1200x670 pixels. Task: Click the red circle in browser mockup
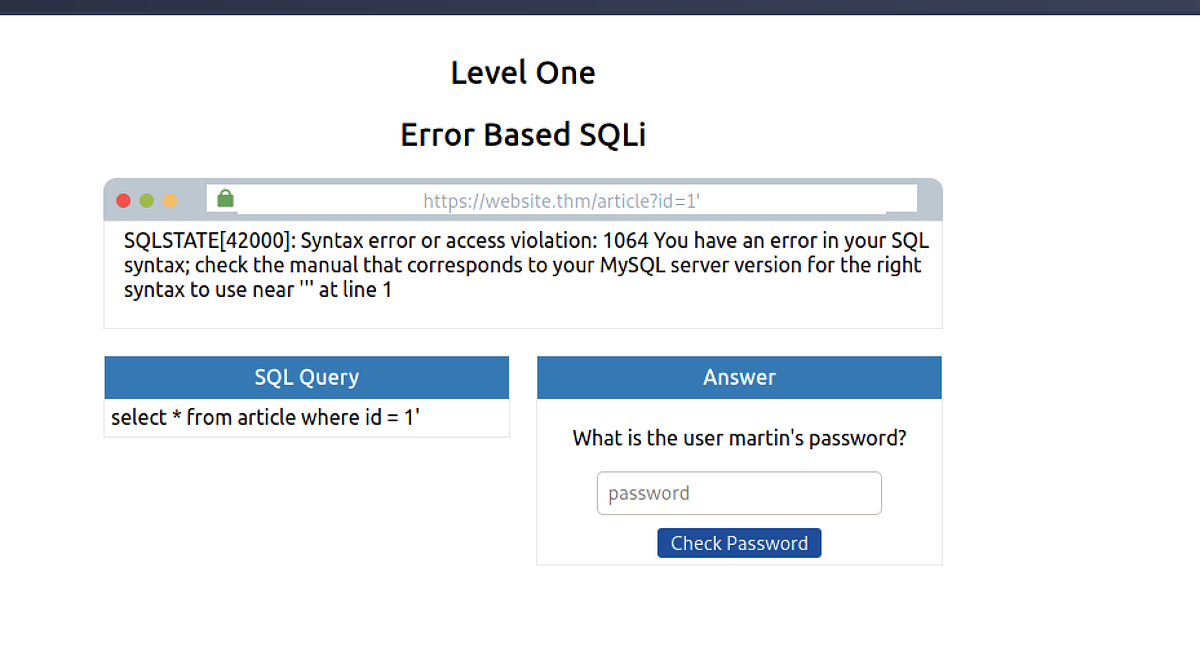[123, 200]
